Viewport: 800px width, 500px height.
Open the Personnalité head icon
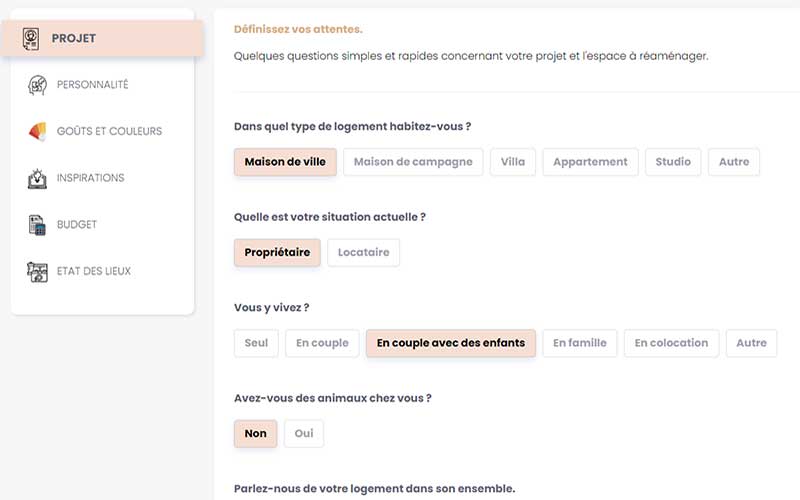[x=37, y=85]
